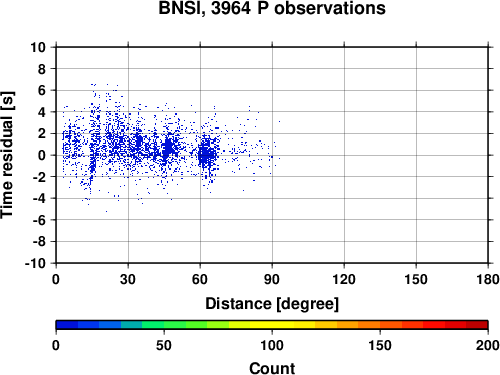Viewport: 500px width, 375px height.
Task: Click the colorbar tick label '100'
Action: [272, 345]
